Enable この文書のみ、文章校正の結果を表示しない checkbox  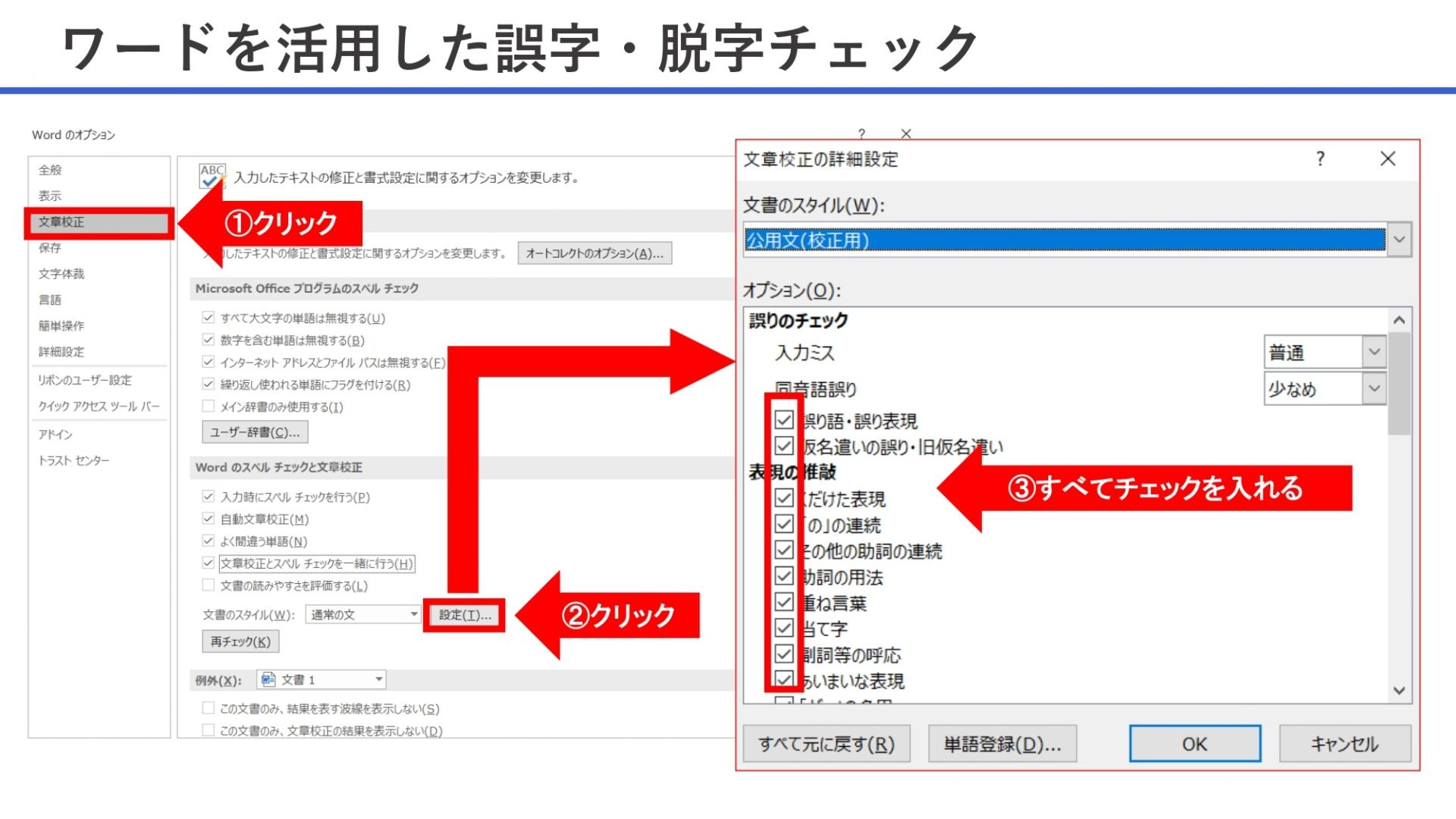(x=208, y=730)
